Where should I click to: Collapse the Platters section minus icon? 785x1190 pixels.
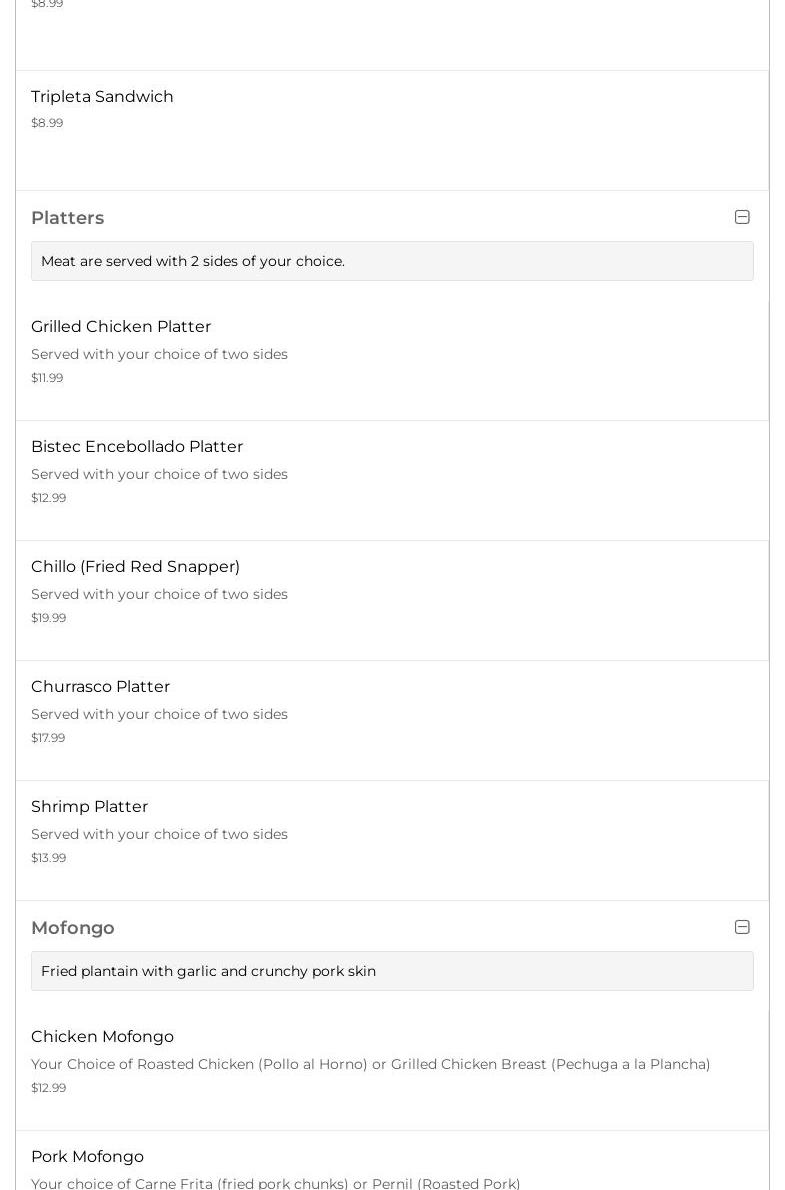click(742, 217)
